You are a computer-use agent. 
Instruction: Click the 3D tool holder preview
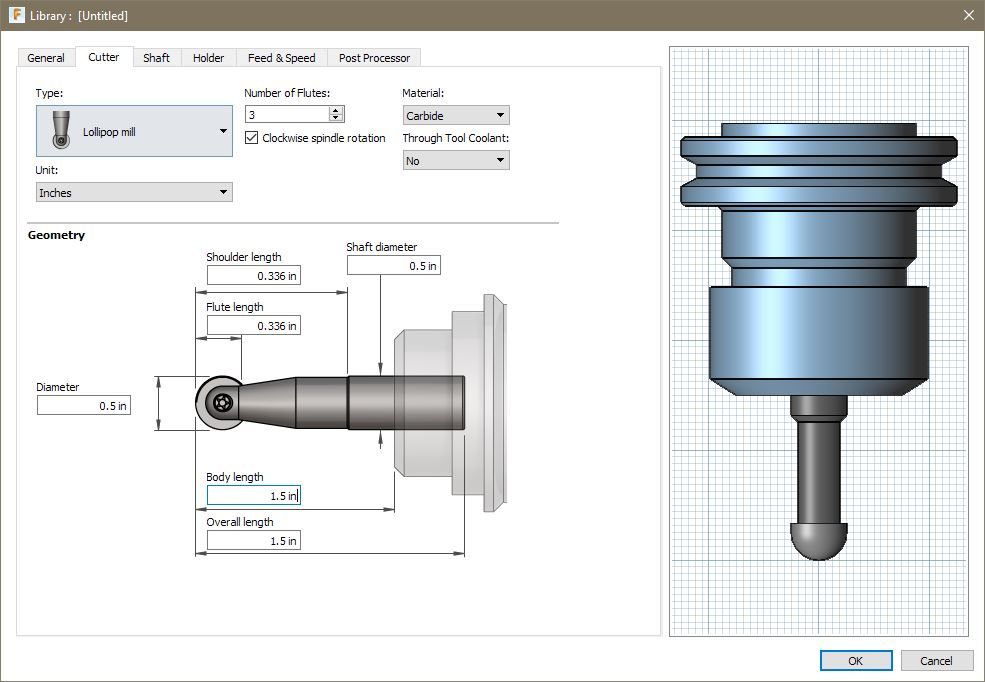pyautogui.click(x=819, y=341)
